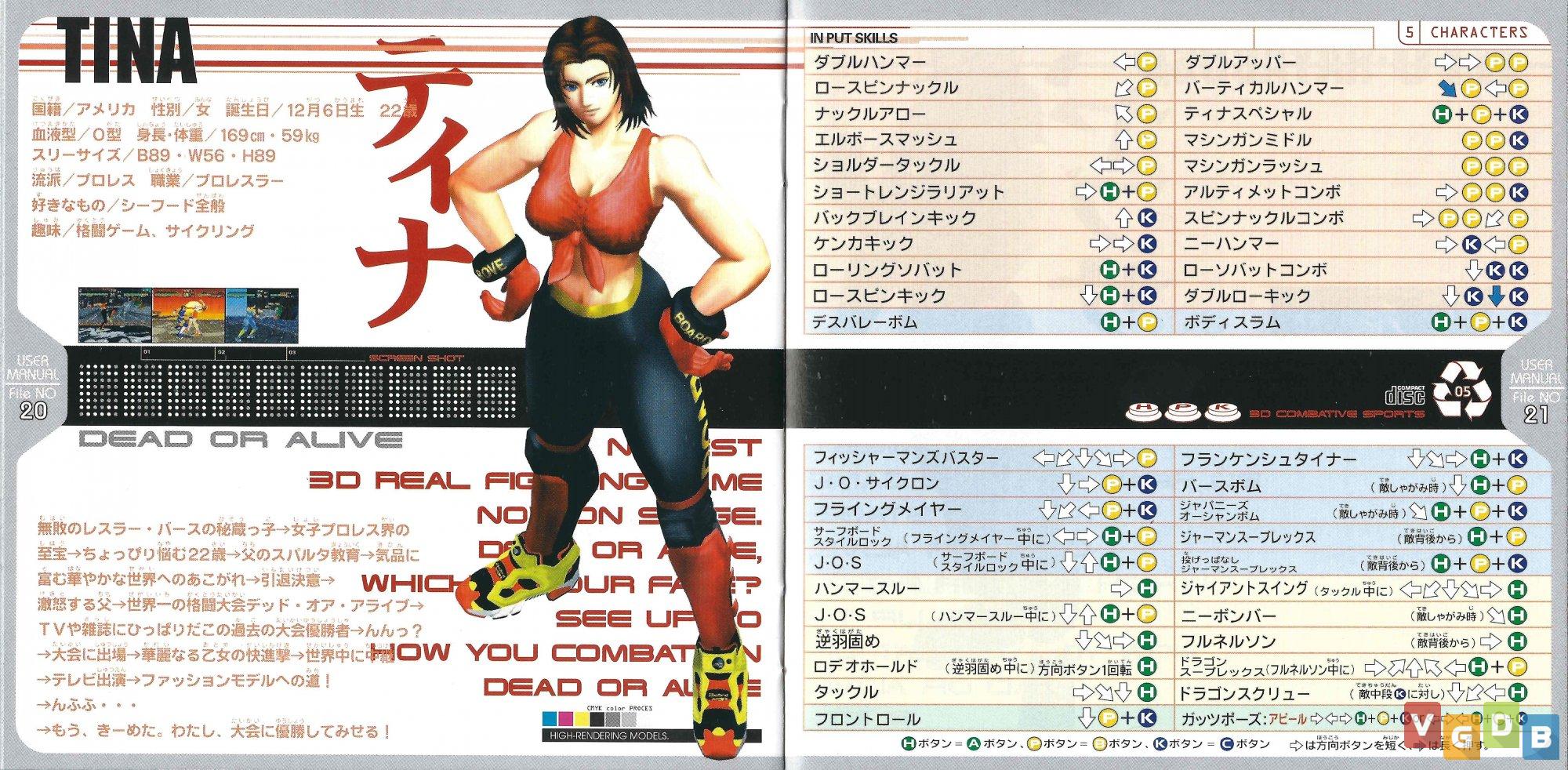Click the H button in ニーボンバー row
This screenshot has height=770, width=1568.
1517,616
